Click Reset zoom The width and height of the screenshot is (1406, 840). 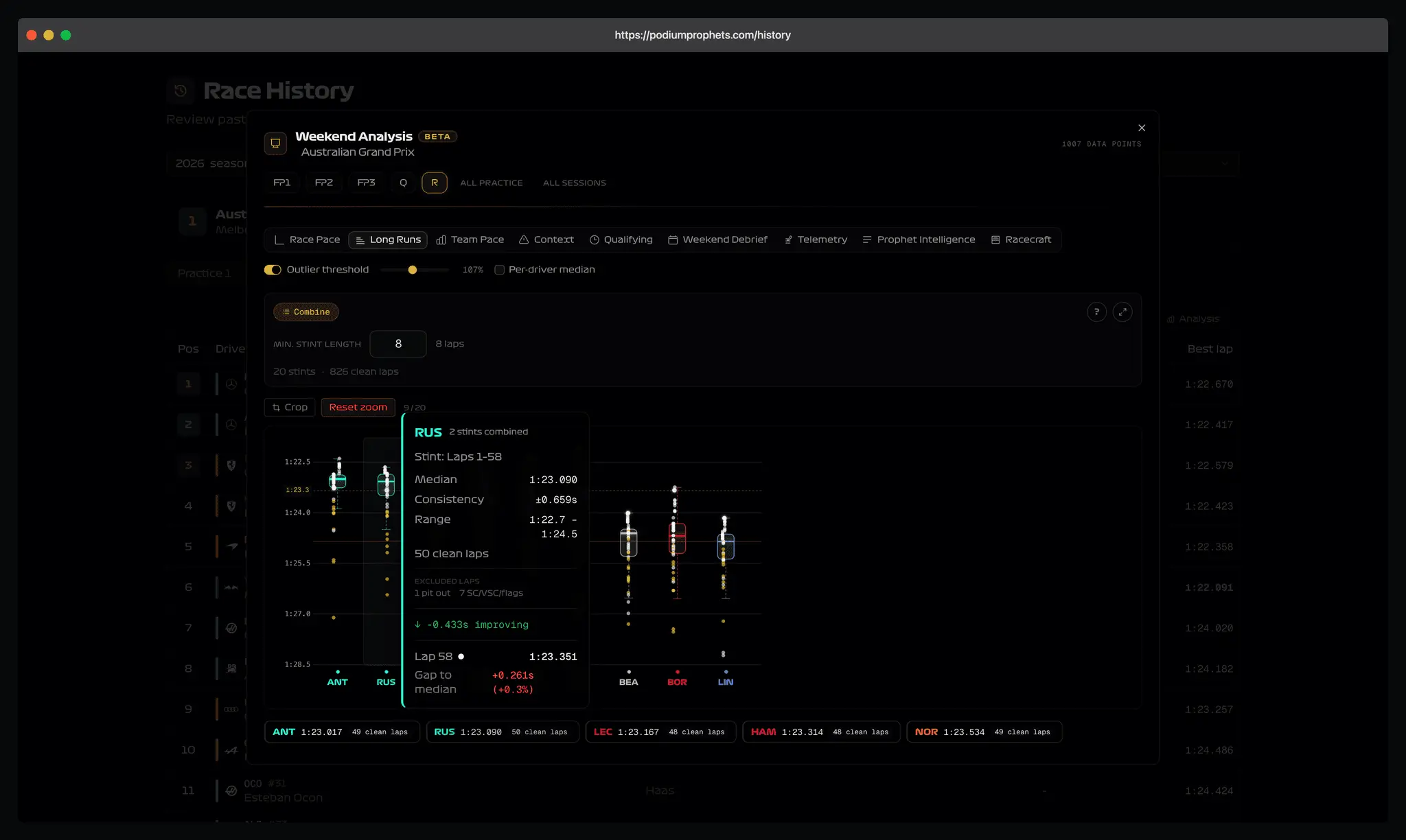pyautogui.click(x=358, y=407)
